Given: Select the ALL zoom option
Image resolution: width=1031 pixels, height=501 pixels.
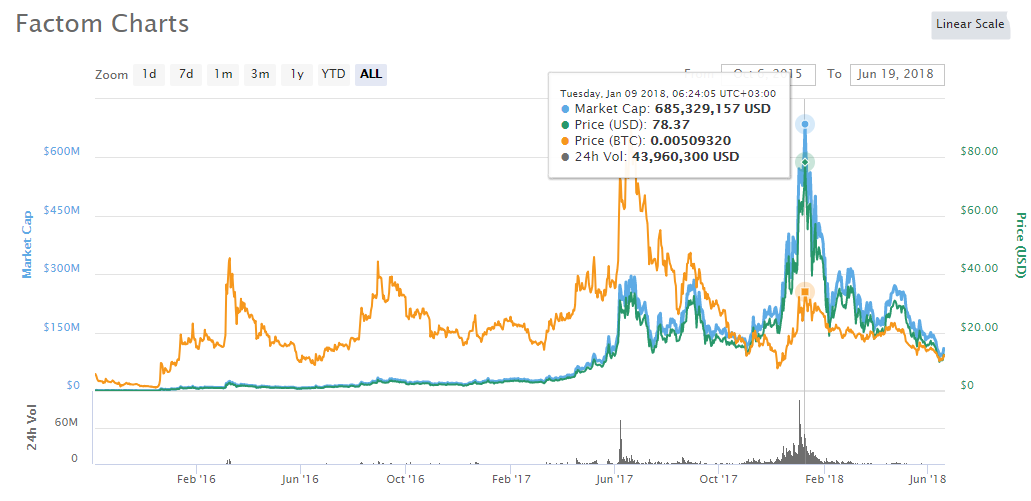Looking at the screenshot, I should click(x=371, y=74).
